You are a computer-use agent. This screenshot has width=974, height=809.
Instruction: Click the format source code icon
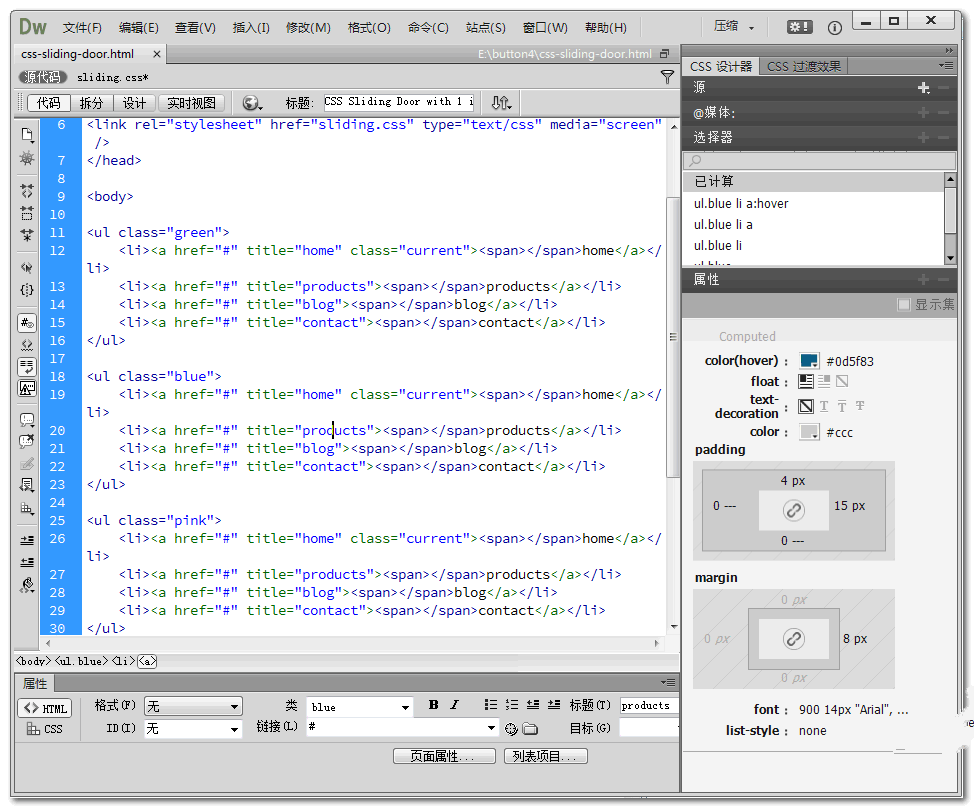click(x=27, y=585)
